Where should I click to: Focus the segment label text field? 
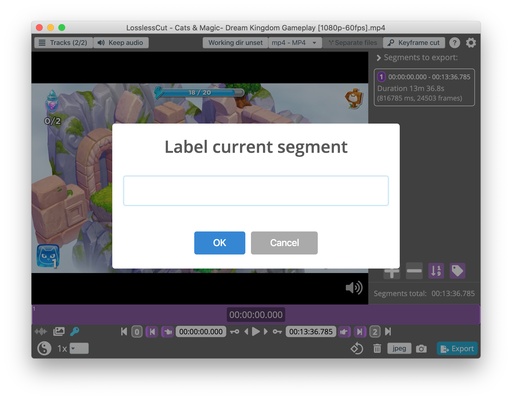pos(256,190)
